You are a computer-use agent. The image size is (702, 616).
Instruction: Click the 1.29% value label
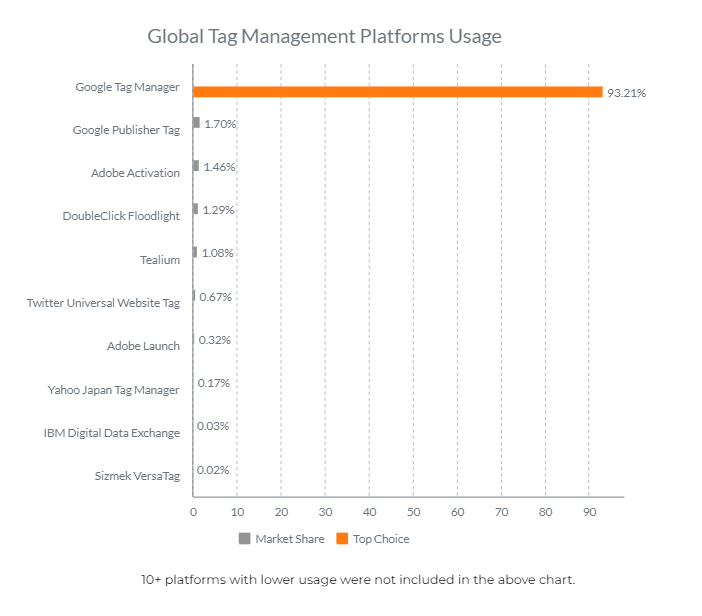click(x=218, y=210)
